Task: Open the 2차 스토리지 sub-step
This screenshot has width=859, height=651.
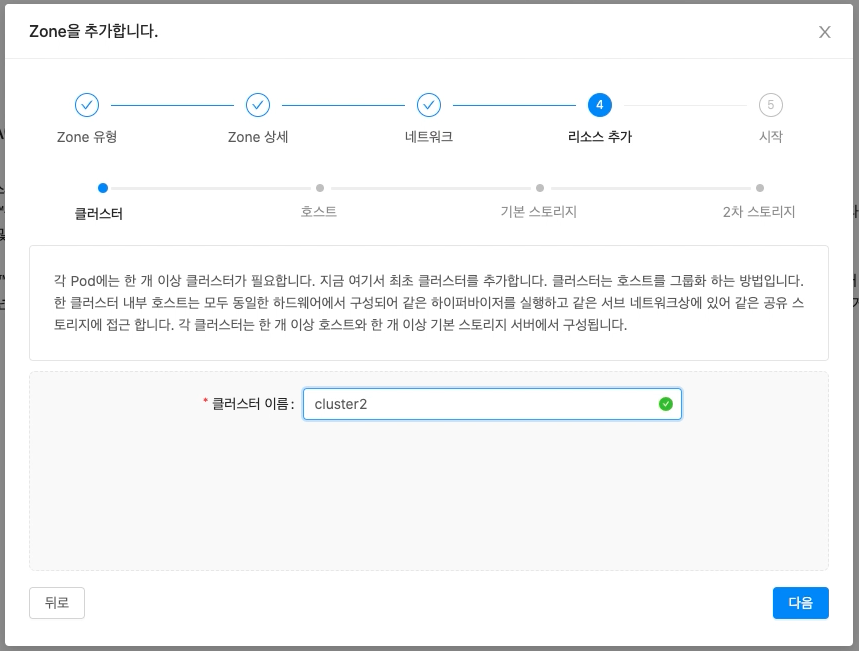Action: pyautogui.click(x=760, y=210)
